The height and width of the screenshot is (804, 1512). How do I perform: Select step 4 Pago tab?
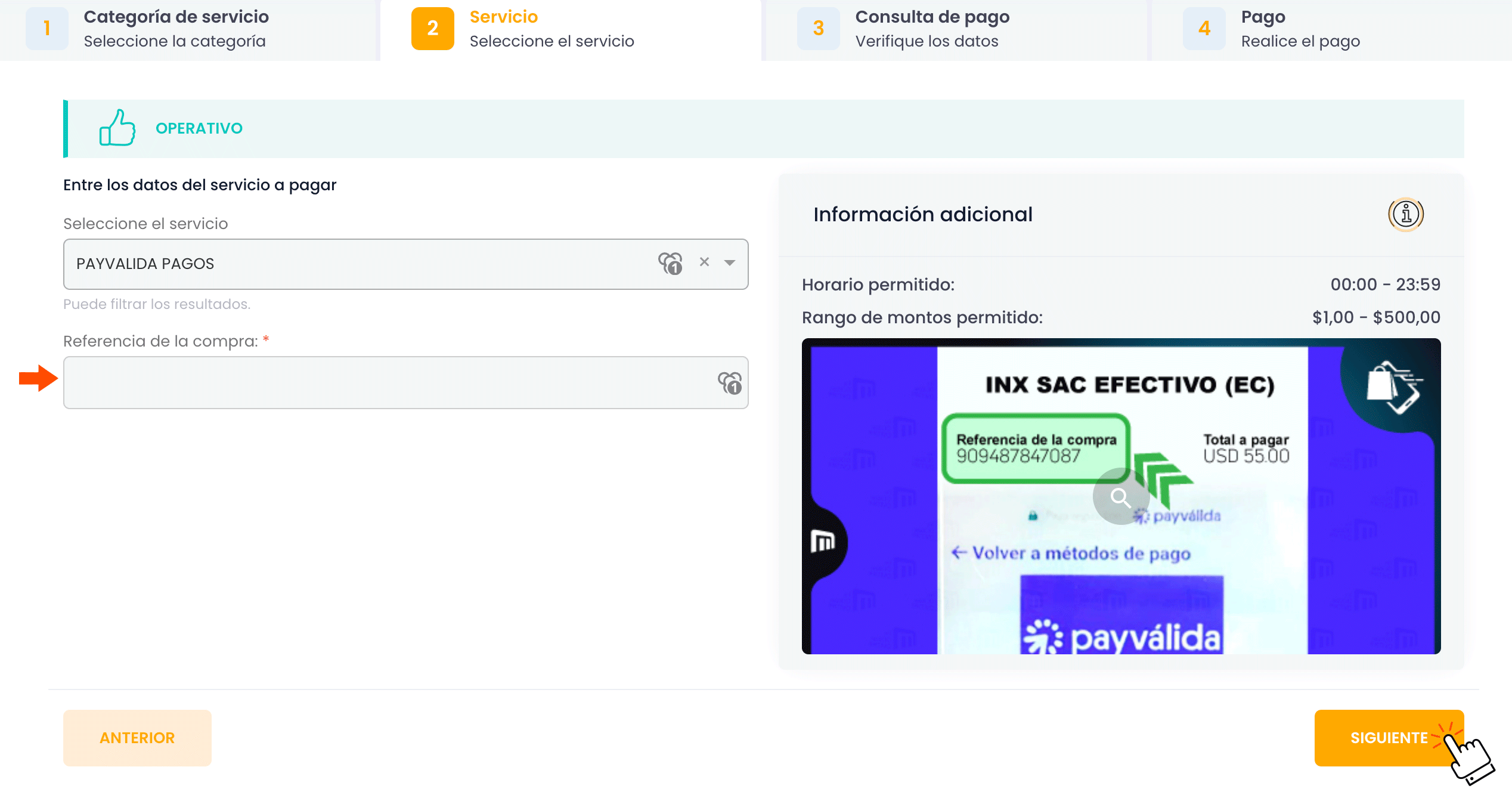point(1331,30)
